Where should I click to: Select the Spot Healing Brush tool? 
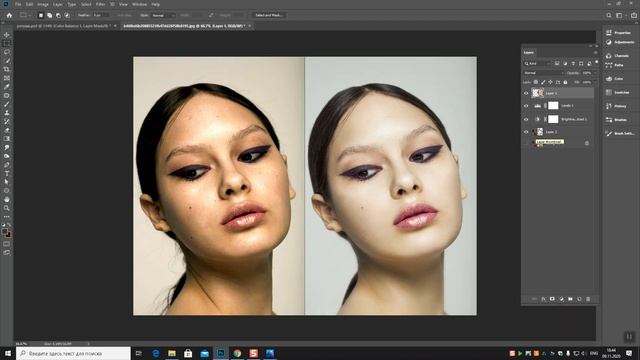point(7,96)
